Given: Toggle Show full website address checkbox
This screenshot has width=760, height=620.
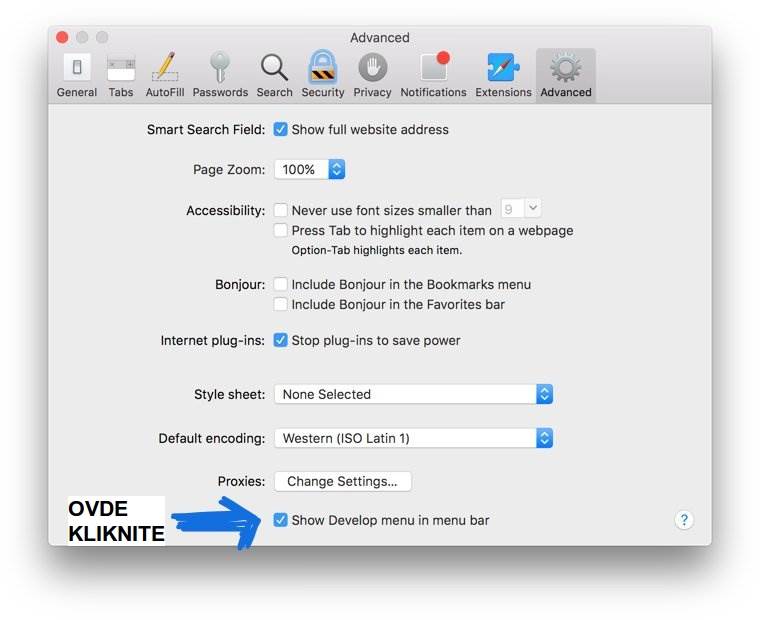Looking at the screenshot, I should [x=281, y=129].
